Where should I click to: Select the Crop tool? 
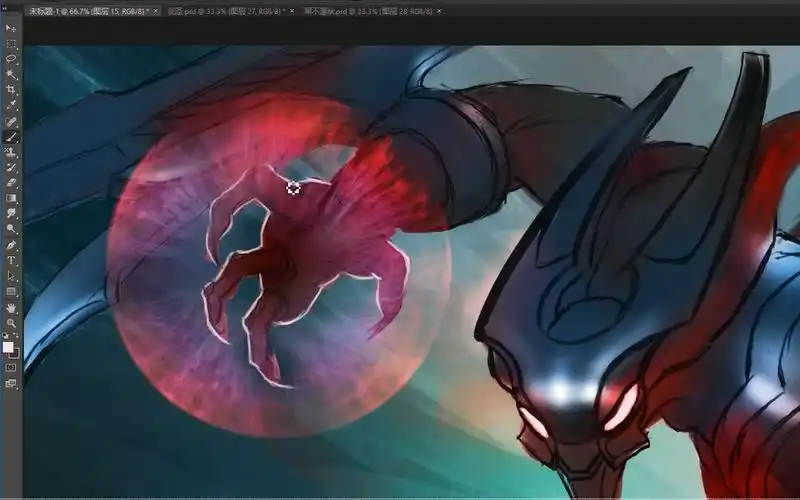pyautogui.click(x=11, y=90)
